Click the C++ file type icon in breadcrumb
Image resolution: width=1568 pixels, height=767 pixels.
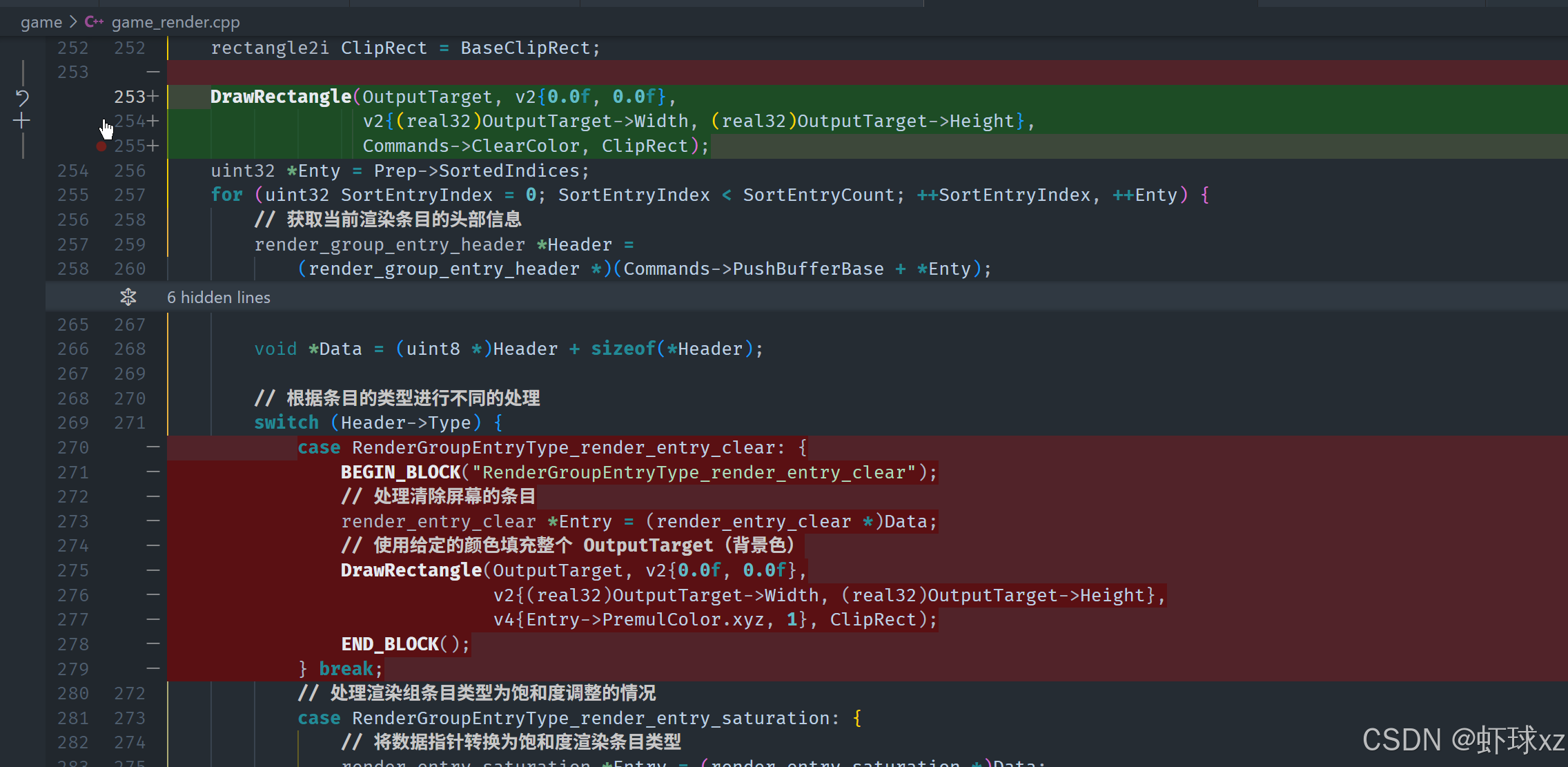(94, 22)
